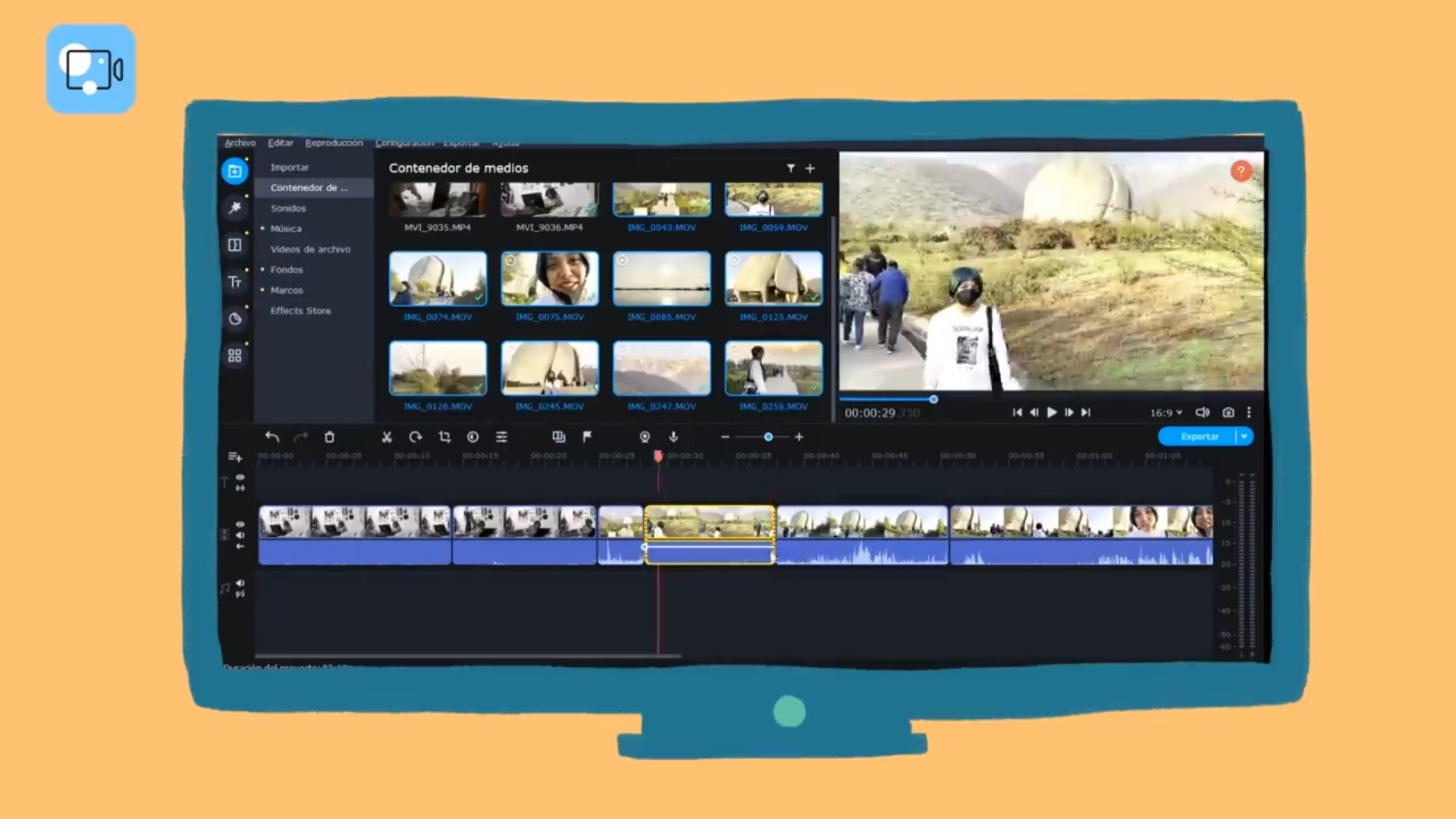Image resolution: width=1456 pixels, height=819 pixels.
Task: Select the first clip on video track
Action: 354,535
